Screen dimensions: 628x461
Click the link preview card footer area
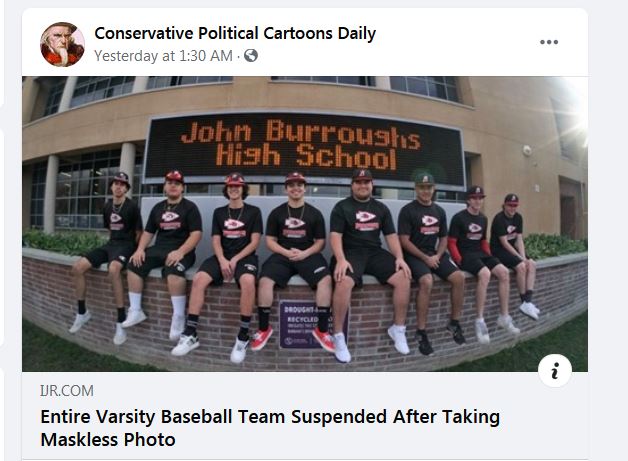pyautogui.click(x=305, y=416)
